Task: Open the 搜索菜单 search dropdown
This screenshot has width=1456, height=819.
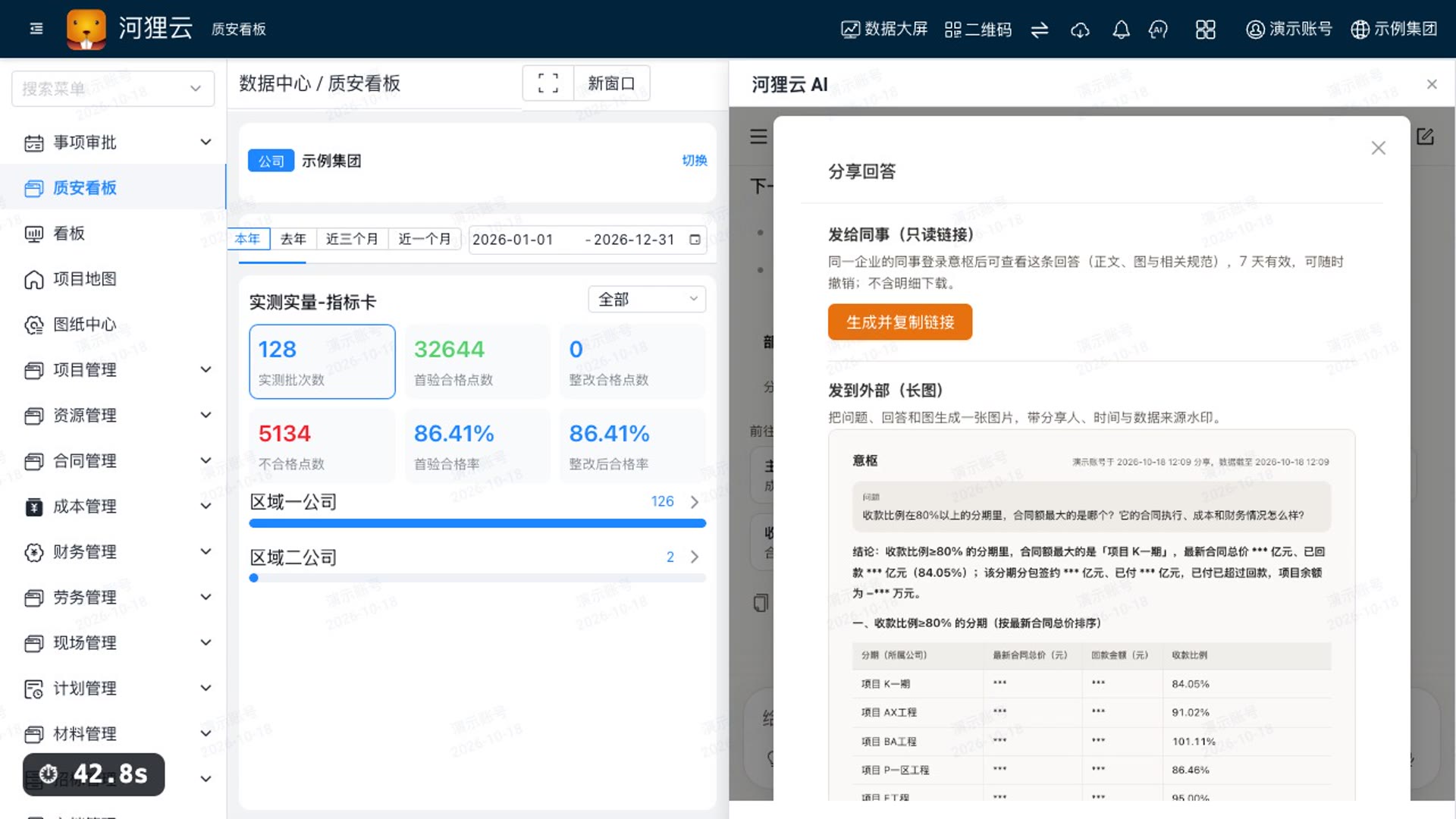Action: [113, 89]
